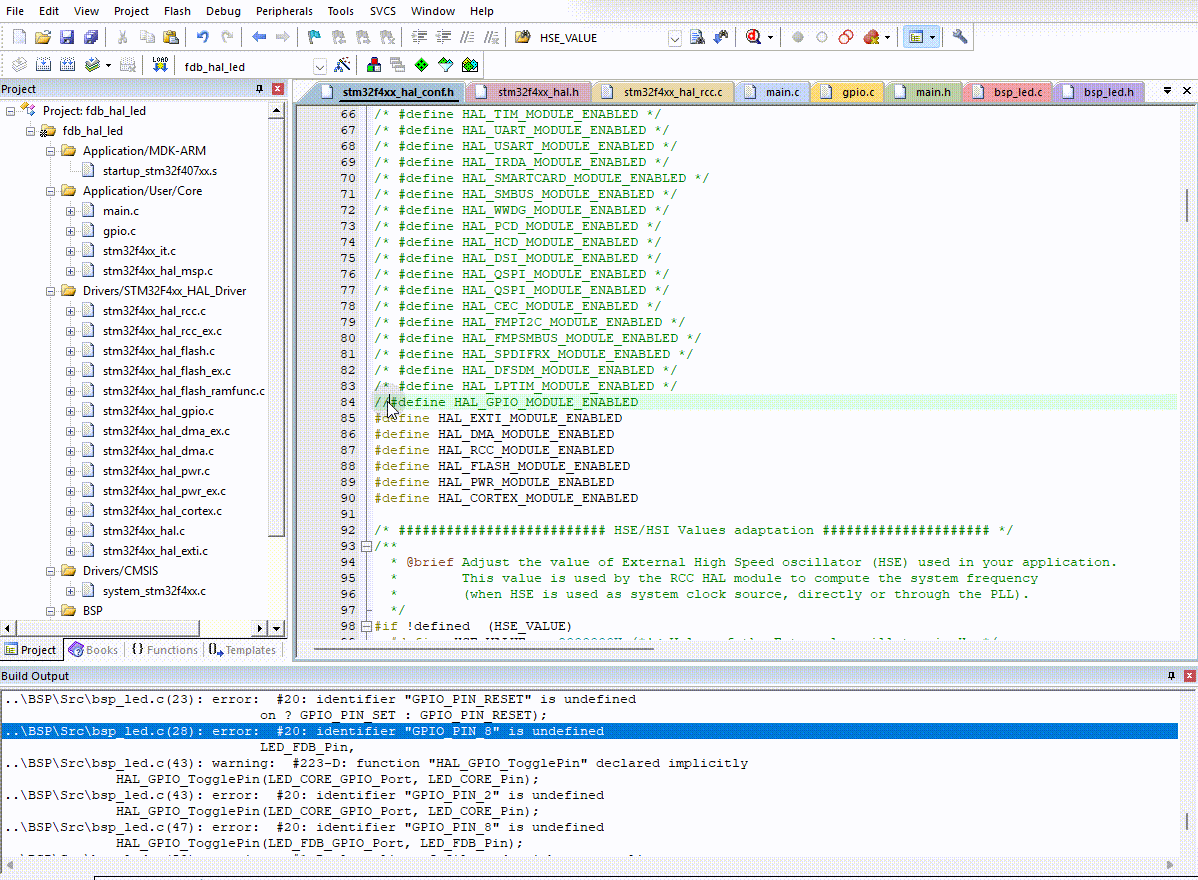This screenshot has width=1198, height=880.
Task: Click the Find in Files folder icon
Action: tap(523, 37)
